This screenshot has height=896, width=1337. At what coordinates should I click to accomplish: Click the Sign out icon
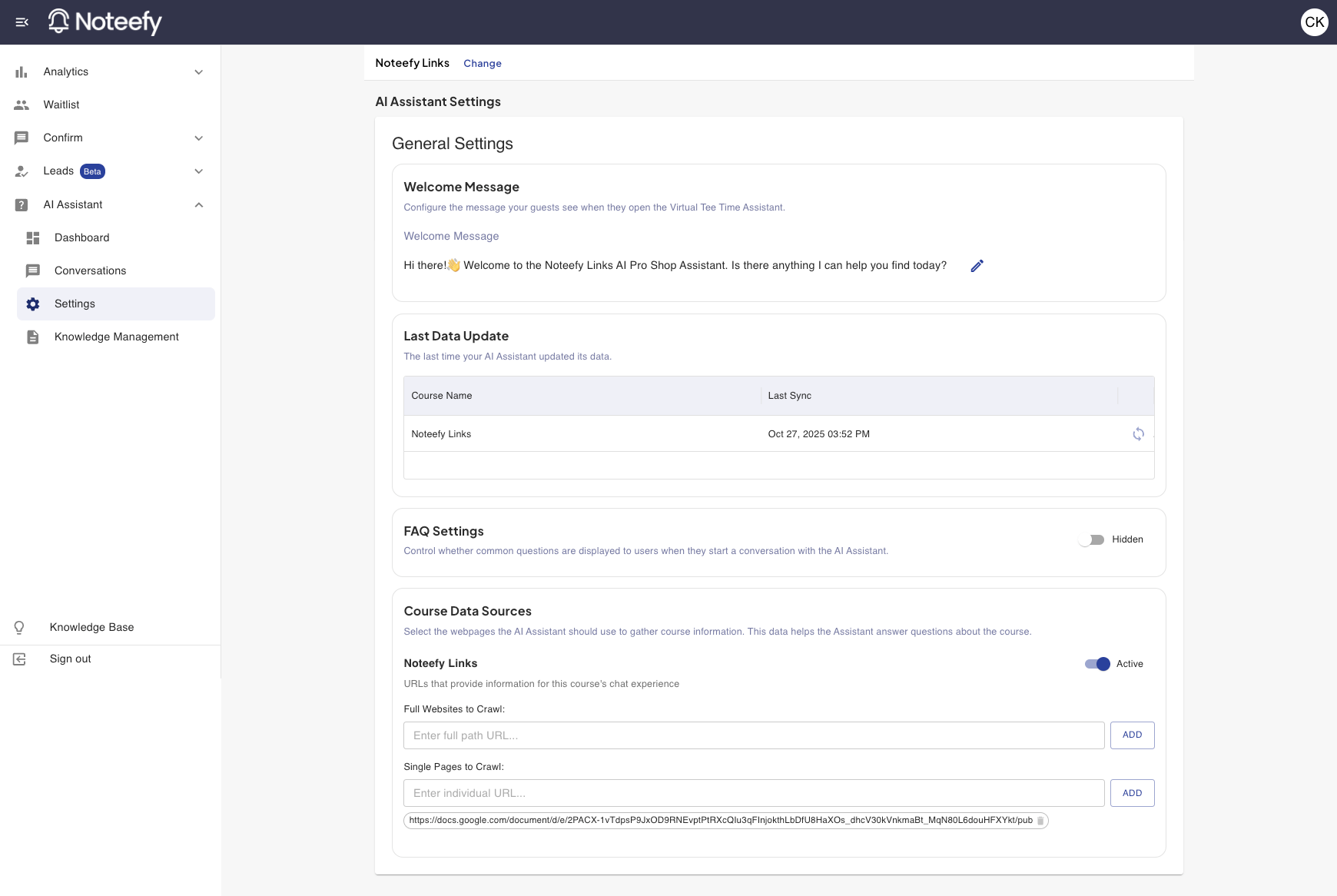20,659
